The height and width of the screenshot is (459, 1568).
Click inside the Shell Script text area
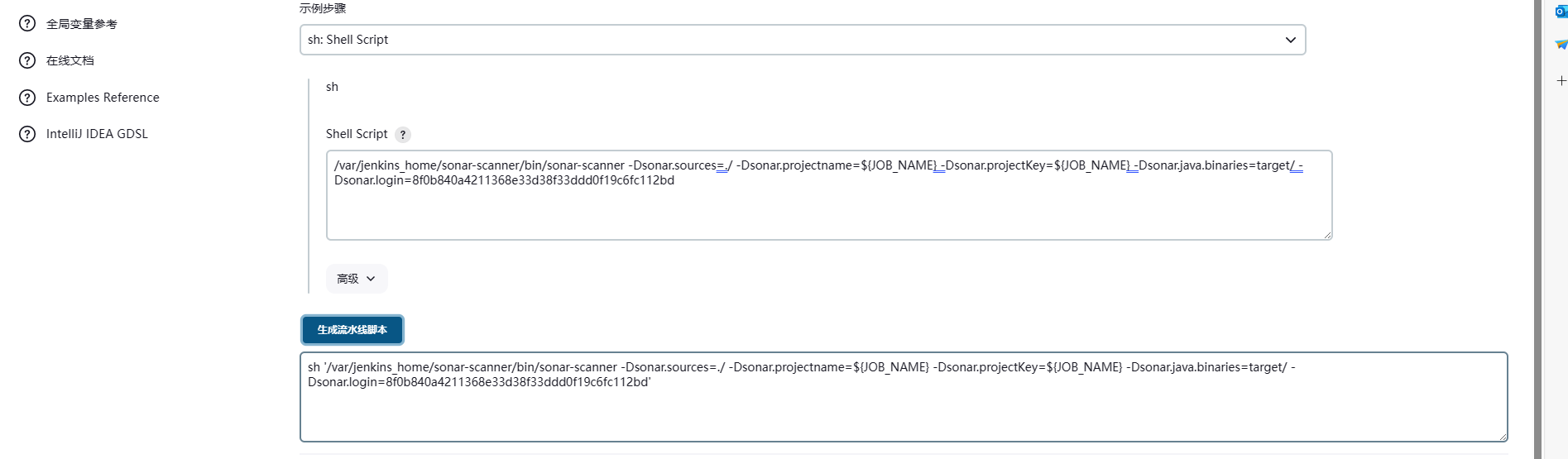[x=827, y=211]
